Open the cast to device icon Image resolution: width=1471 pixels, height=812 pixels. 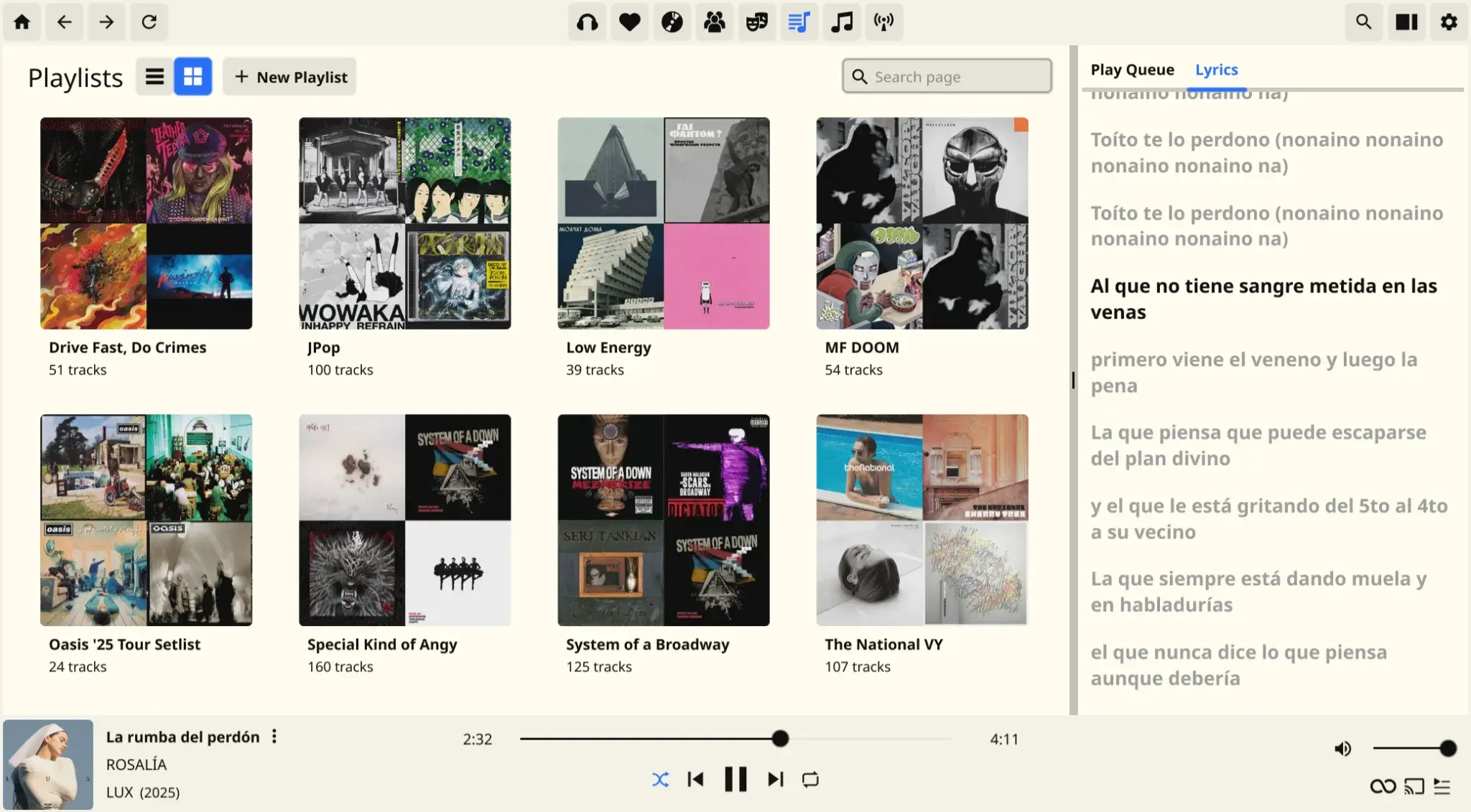[x=1414, y=787]
